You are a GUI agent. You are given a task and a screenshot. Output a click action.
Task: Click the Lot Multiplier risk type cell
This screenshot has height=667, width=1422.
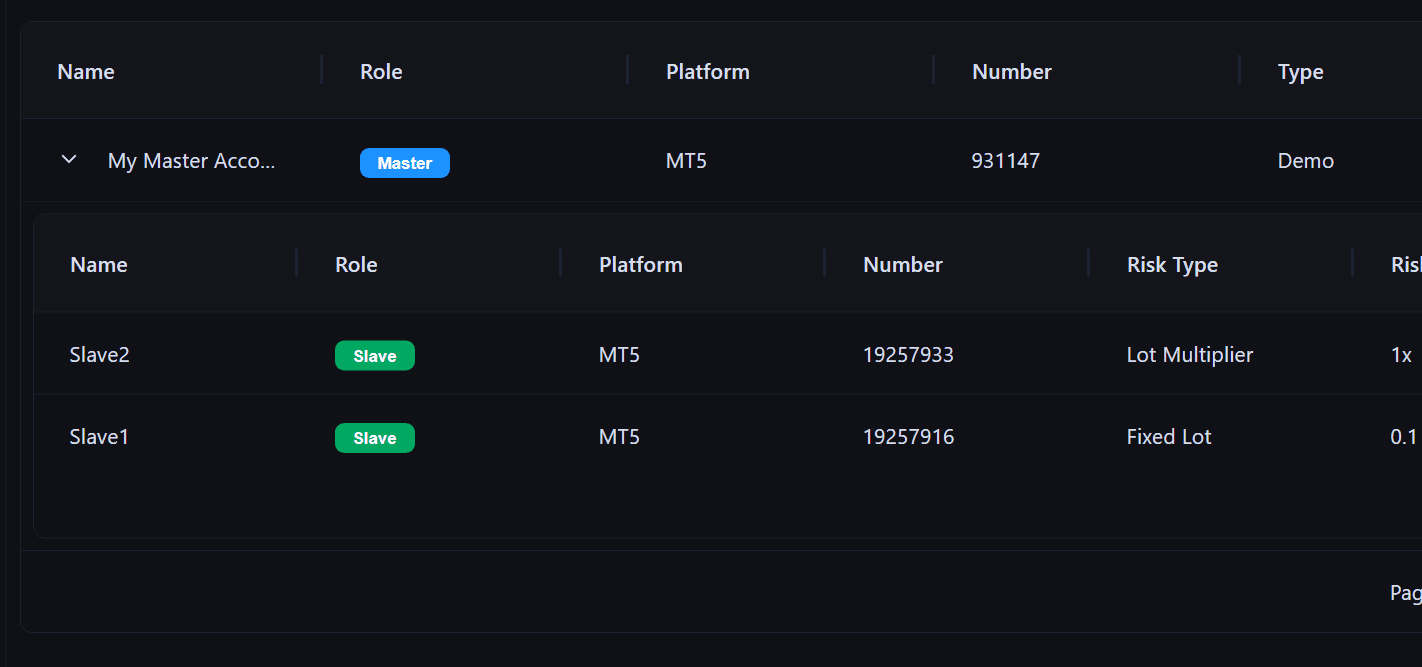tap(1189, 355)
